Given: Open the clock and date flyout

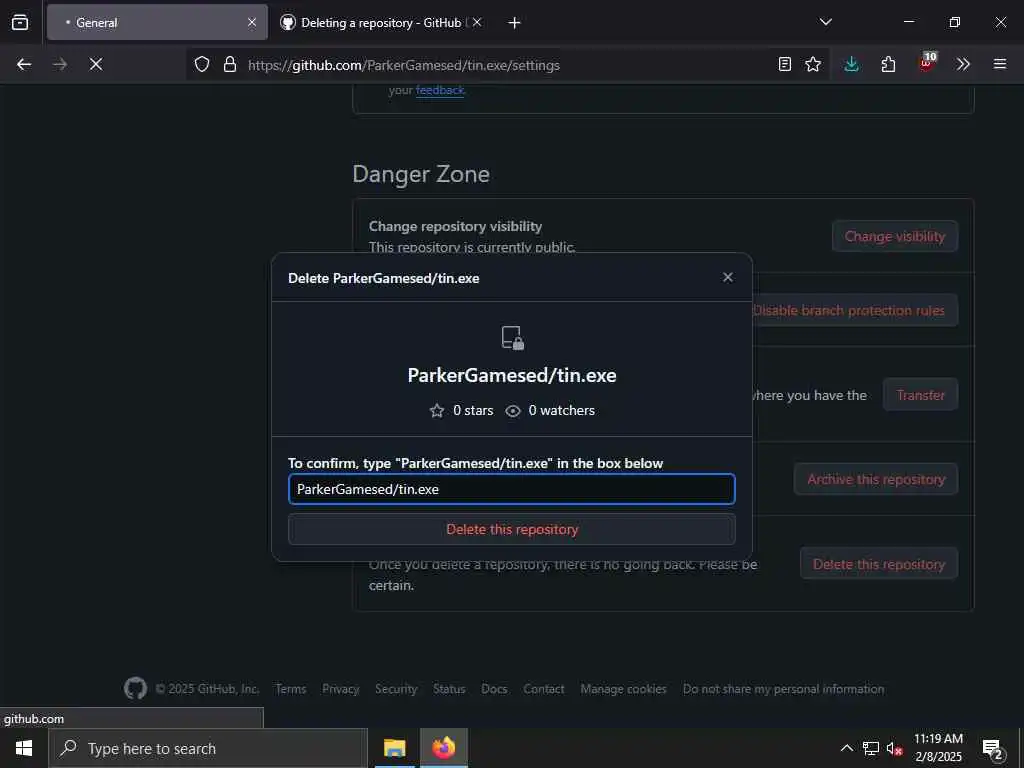Looking at the screenshot, I should click(x=938, y=748).
